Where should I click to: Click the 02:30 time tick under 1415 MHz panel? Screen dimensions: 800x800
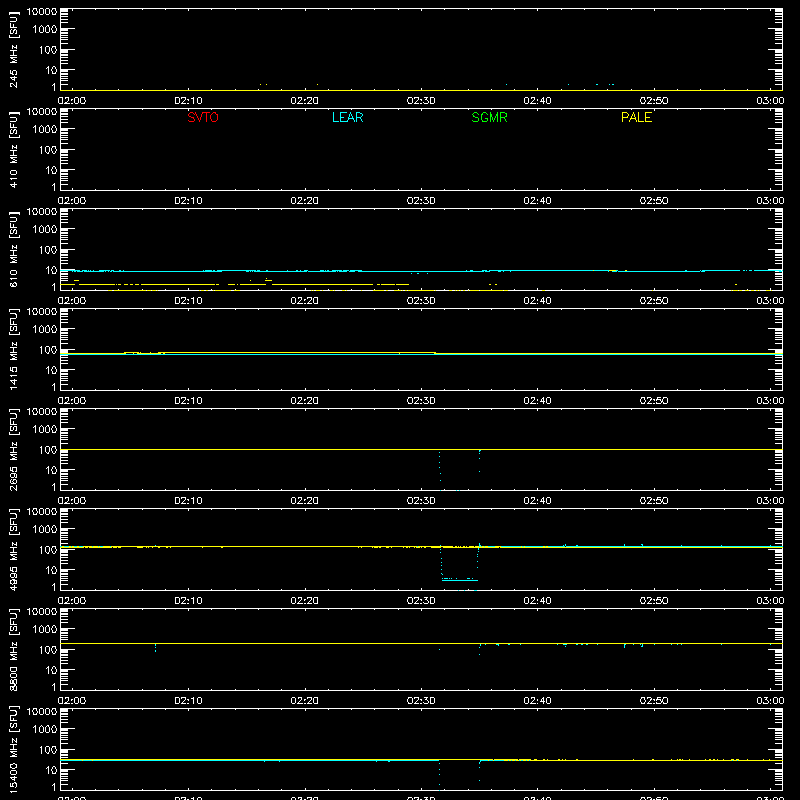point(421,401)
